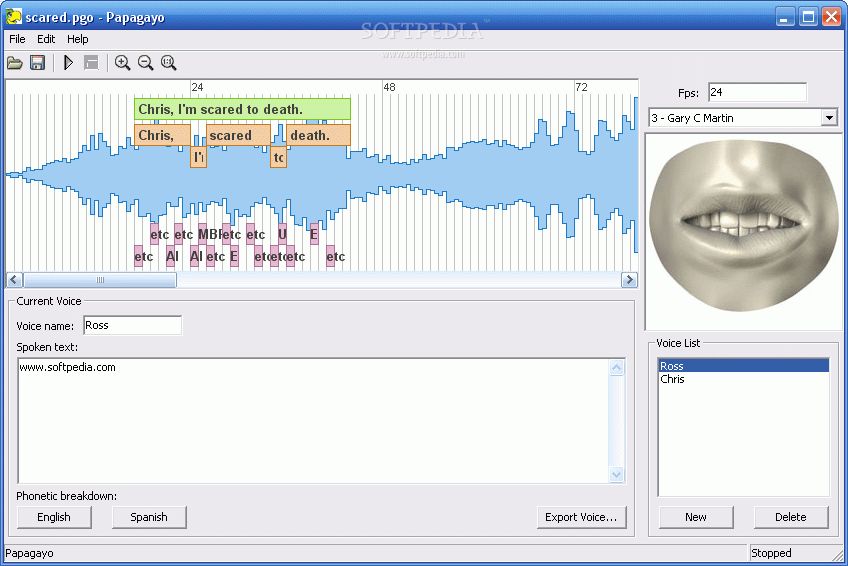Zoom out of the waveform

[145, 63]
